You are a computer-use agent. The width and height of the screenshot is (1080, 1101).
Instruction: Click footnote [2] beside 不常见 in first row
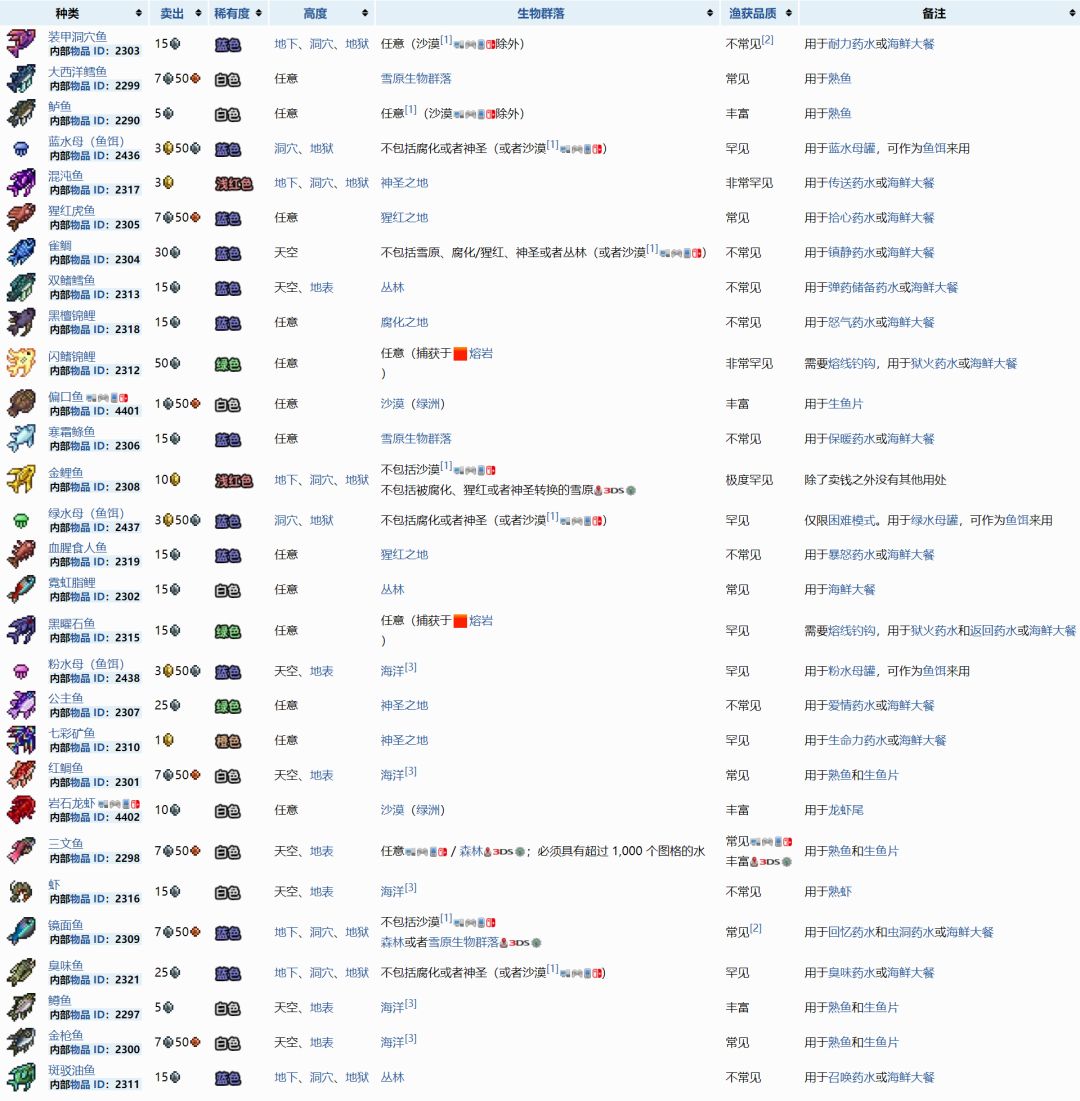coord(767,40)
